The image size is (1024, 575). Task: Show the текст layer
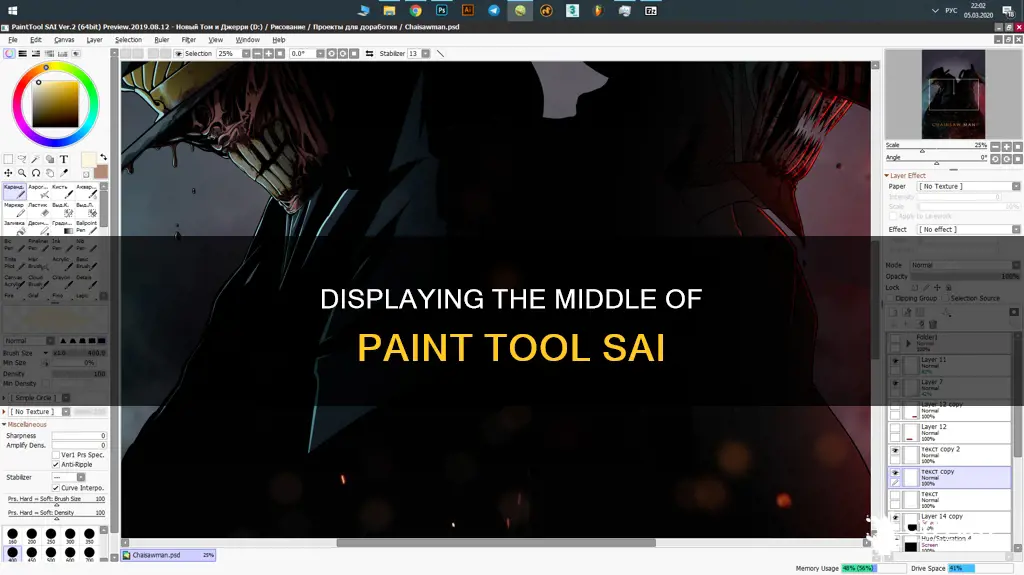tap(895, 496)
